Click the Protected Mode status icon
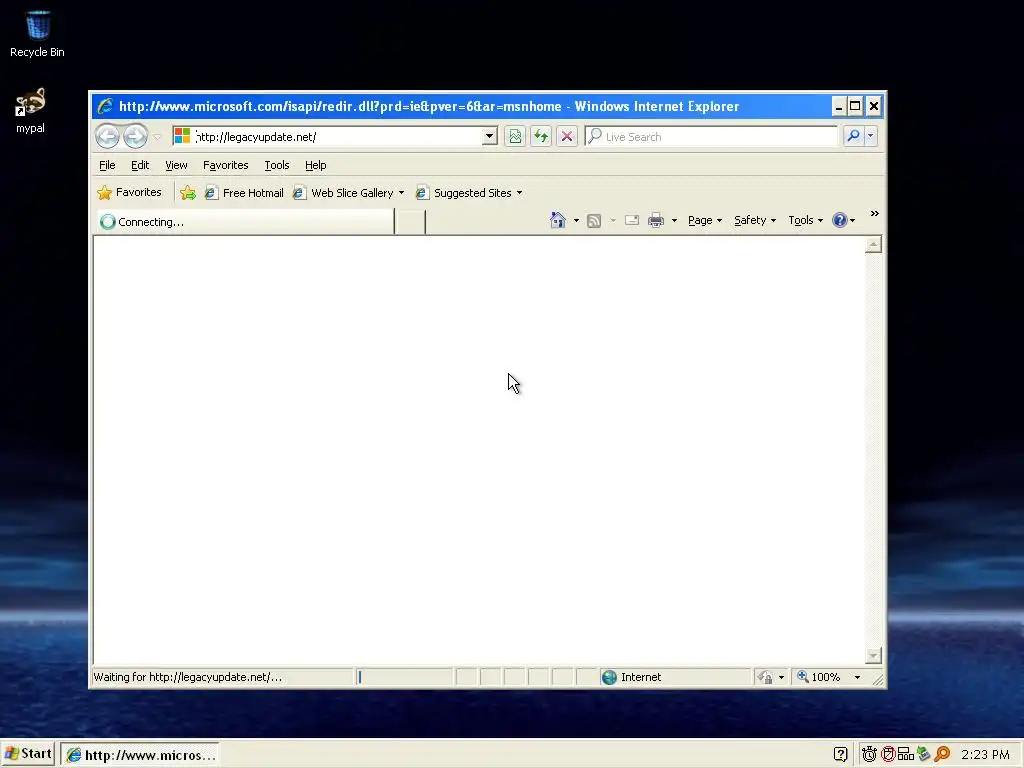Viewport: 1024px width, 768px height. [765, 677]
